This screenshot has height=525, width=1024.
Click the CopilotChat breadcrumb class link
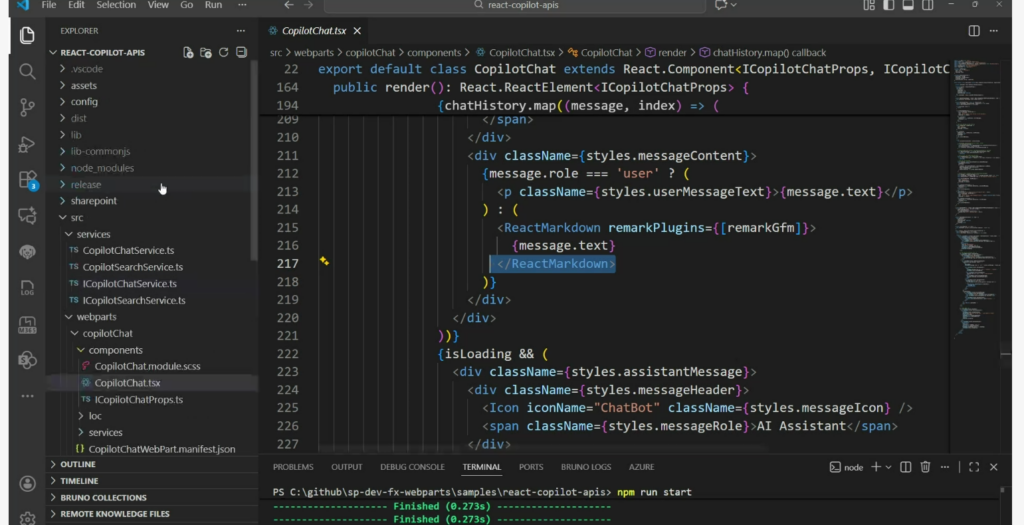pos(607,52)
